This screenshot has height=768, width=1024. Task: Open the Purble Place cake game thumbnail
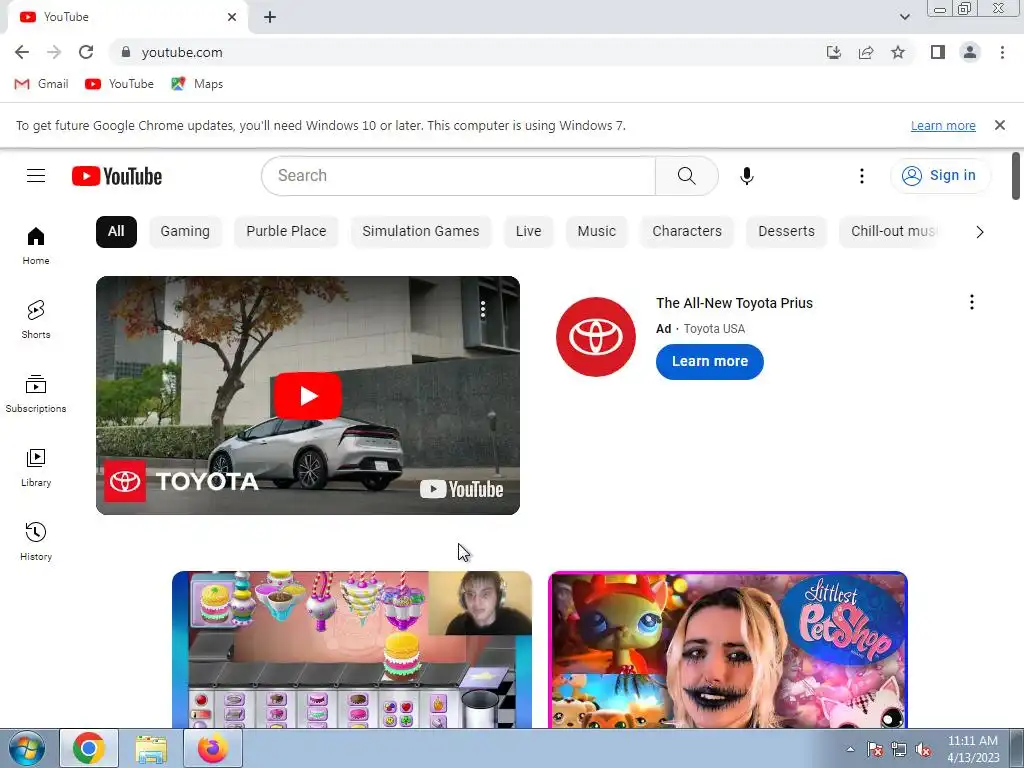click(x=352, y=650)
